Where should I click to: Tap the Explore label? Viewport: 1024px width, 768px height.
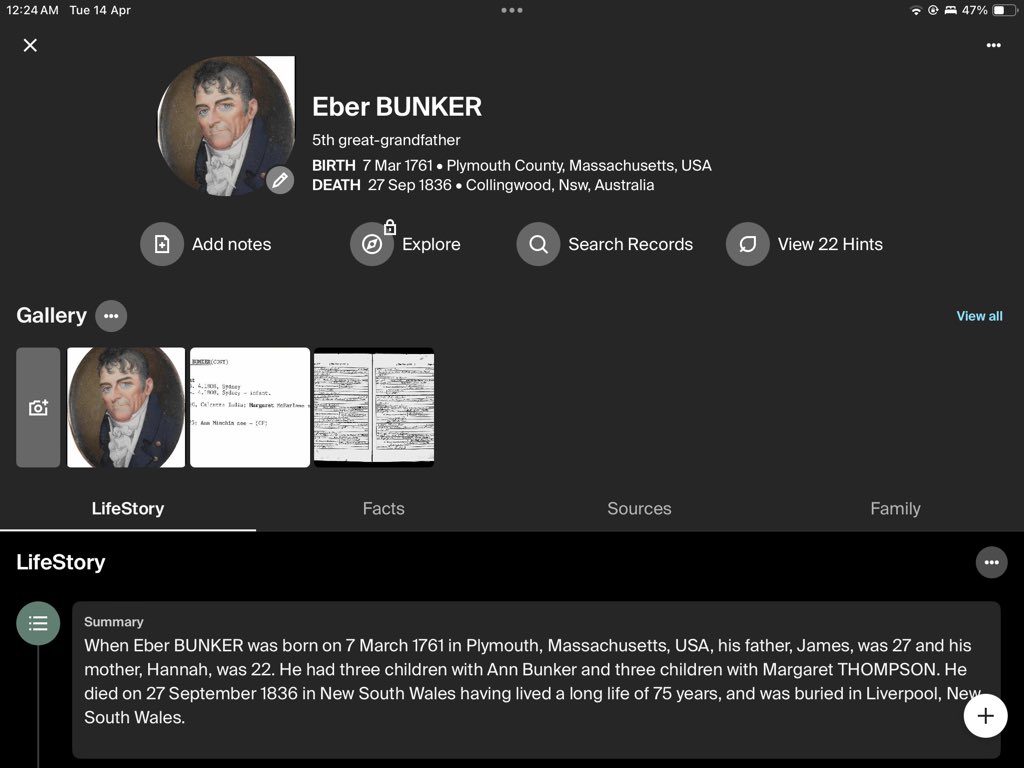[x=431, y=244]
